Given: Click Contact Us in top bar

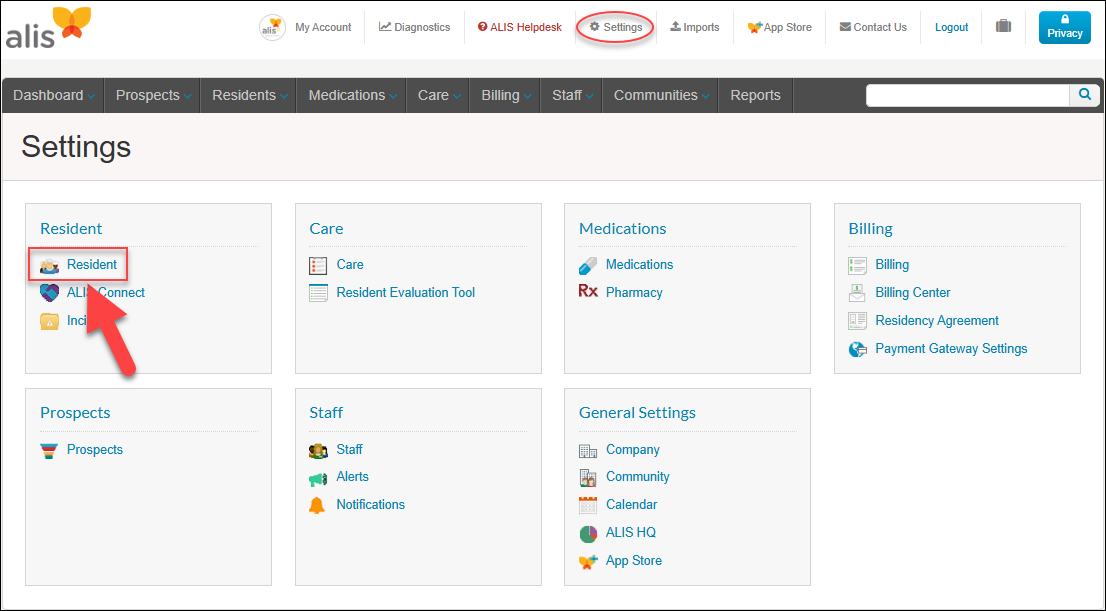Looking at the screenshot, I should click(x=873, y=28).
